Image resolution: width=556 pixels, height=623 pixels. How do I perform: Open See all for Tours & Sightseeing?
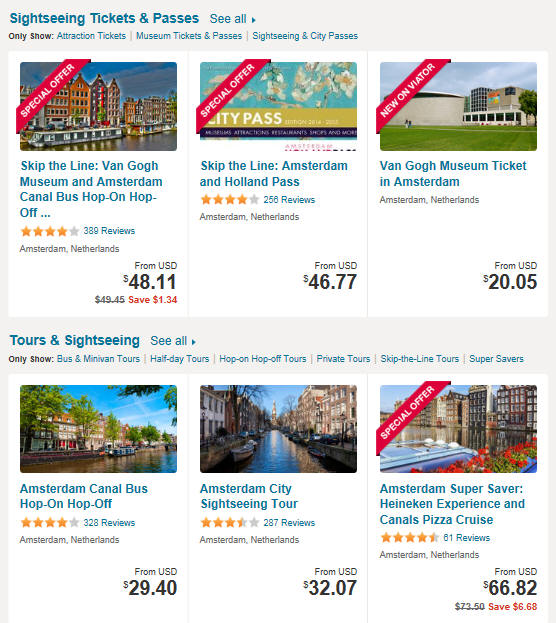[x=173, y=341]
